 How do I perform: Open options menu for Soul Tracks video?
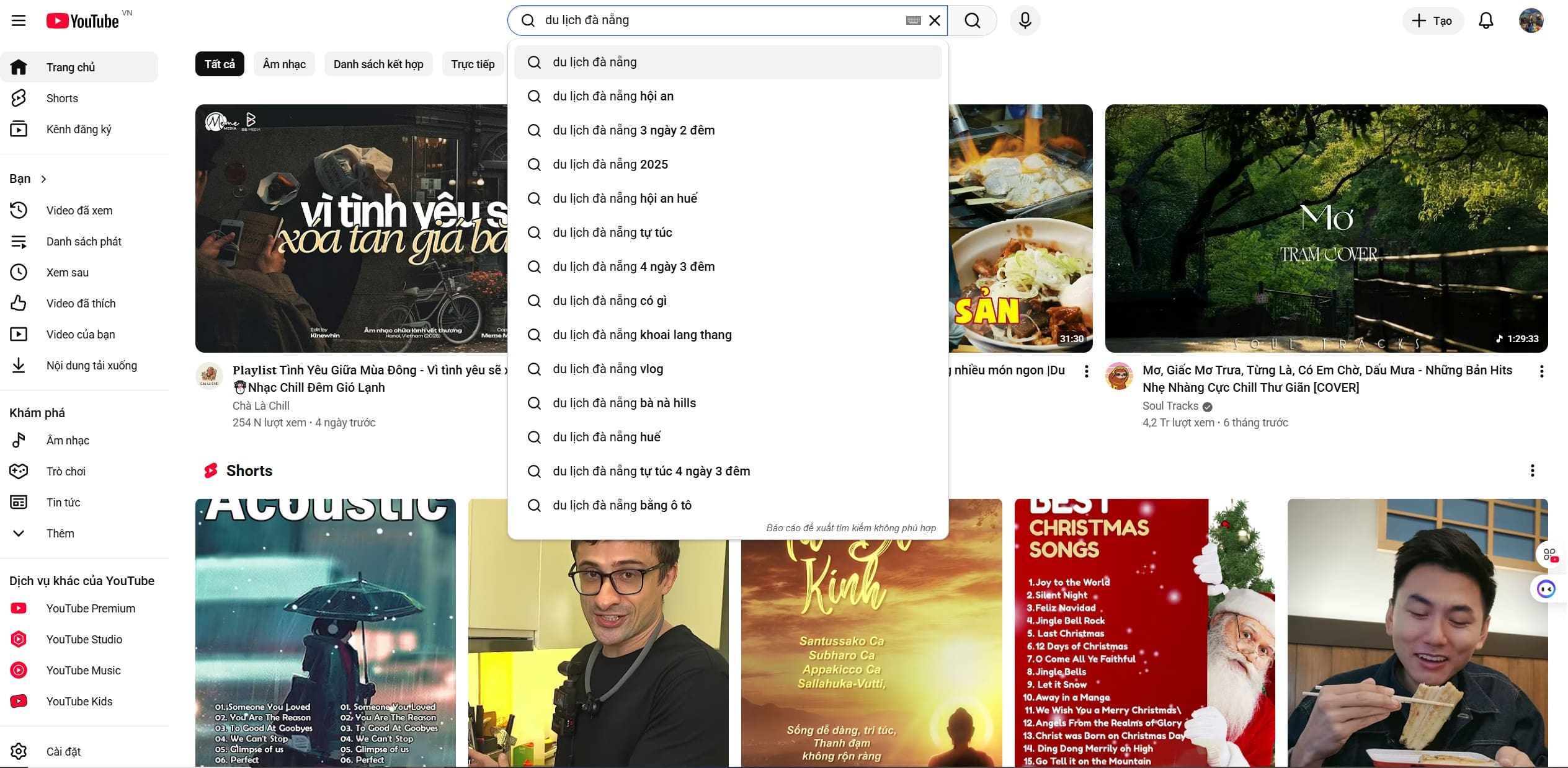coord(1541,371)
